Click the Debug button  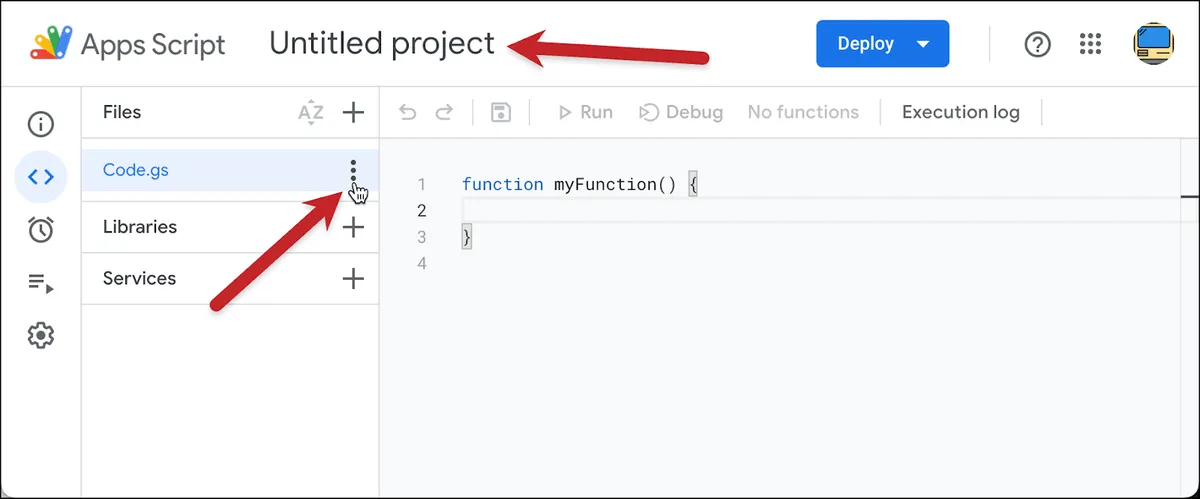coord(681,112)
